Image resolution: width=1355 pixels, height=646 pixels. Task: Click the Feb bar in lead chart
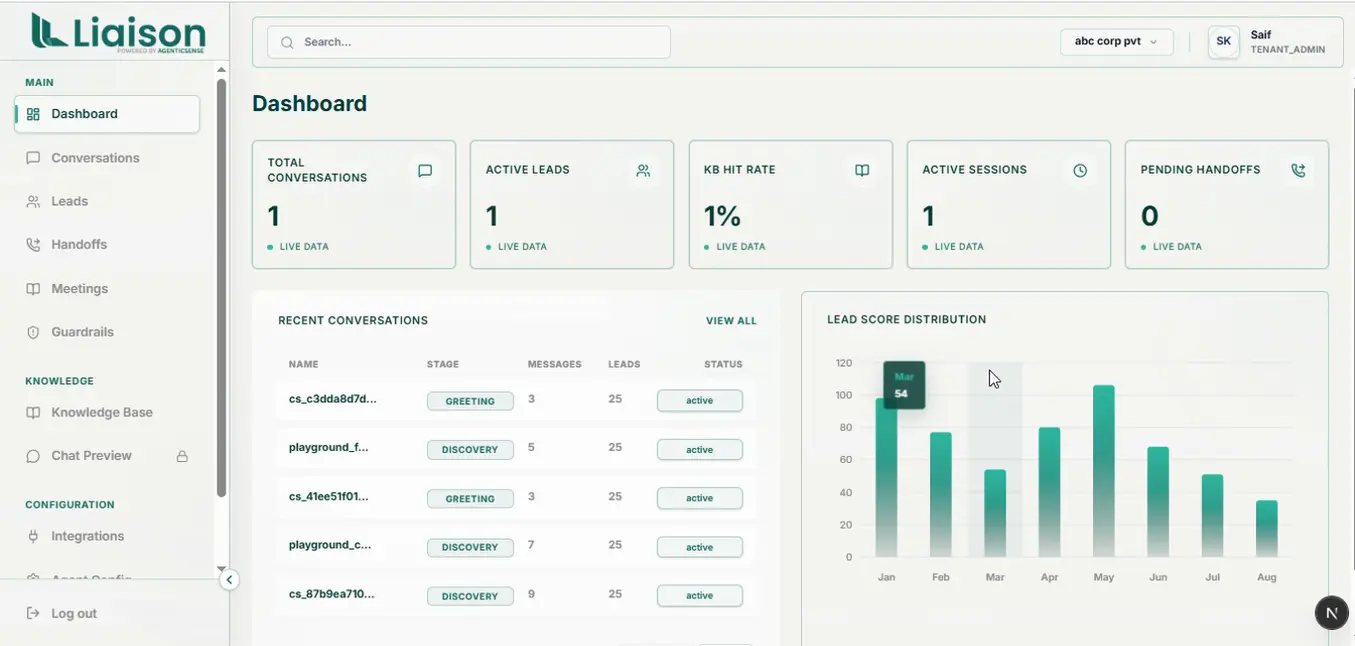[x=941, y=495]
